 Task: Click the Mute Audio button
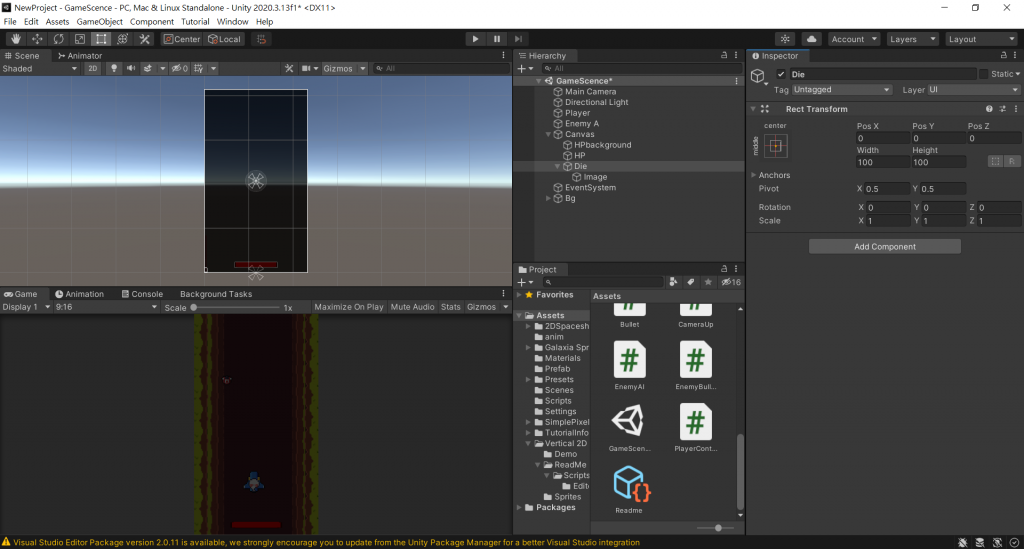412,307
